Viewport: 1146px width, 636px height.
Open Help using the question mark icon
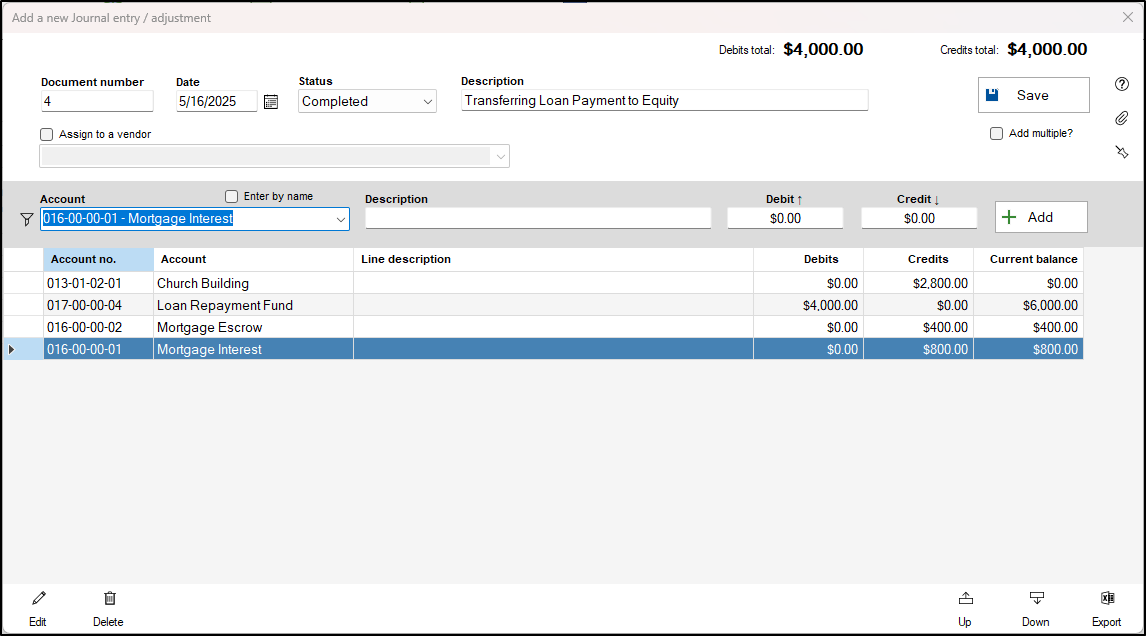(1121, 85)
